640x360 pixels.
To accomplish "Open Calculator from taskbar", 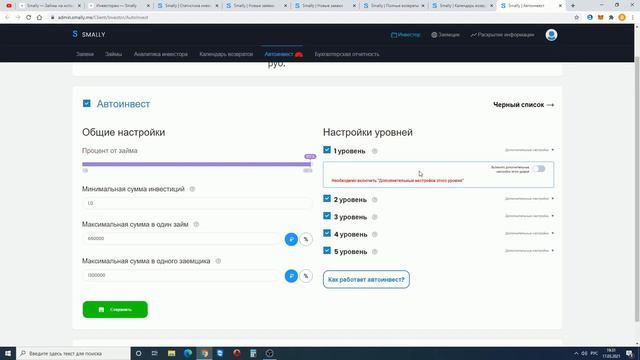I will pos(253,353).
